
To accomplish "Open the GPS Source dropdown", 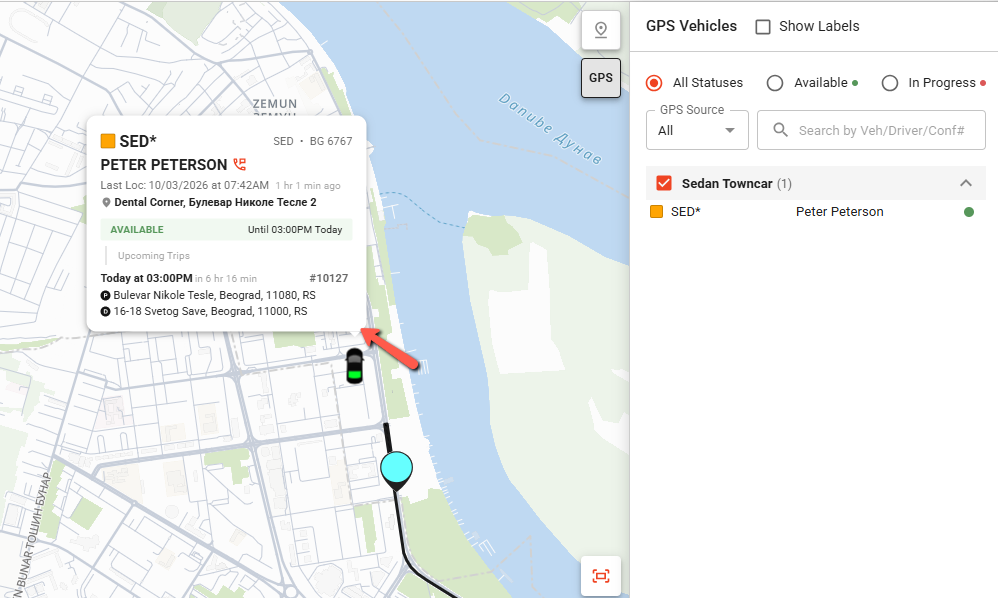I will 697,130.
